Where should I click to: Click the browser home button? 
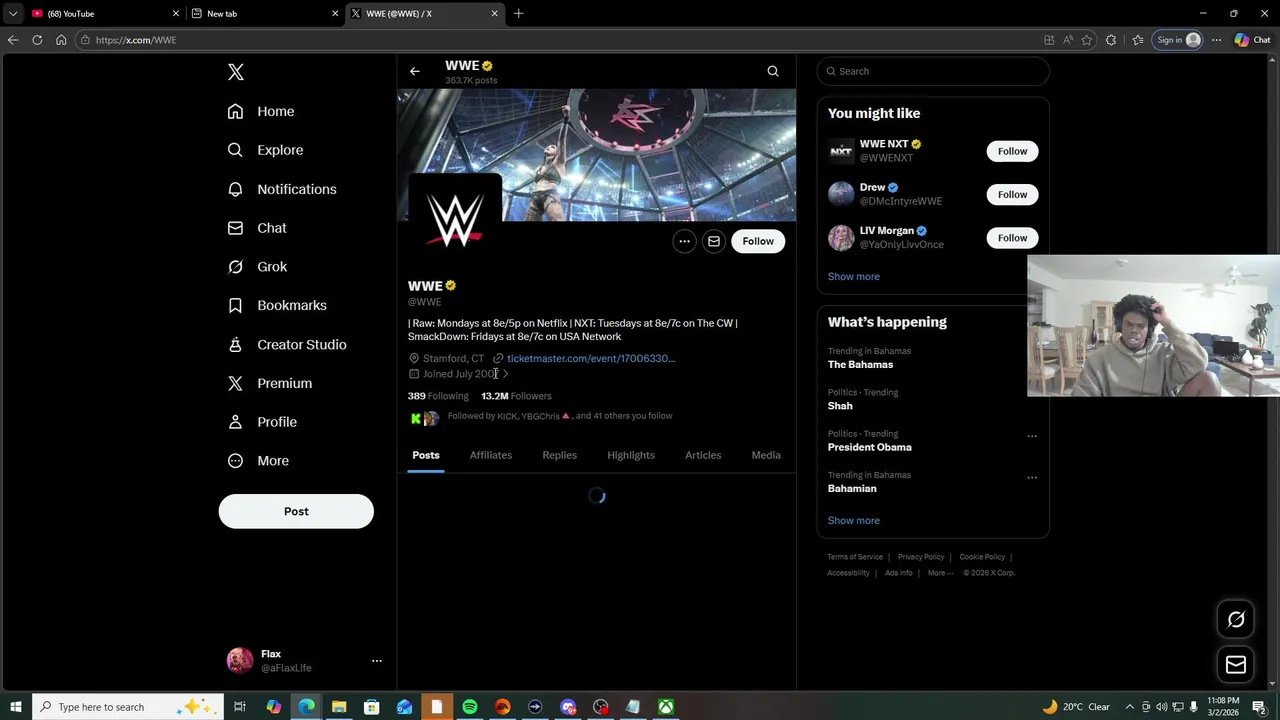61,40
